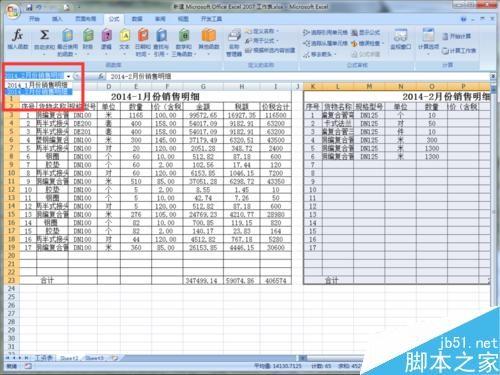Open the Lookup & Reference (查找与引用) functions icon
The image size is (500, 375).
pyautogui.click(x=161, y=35)
